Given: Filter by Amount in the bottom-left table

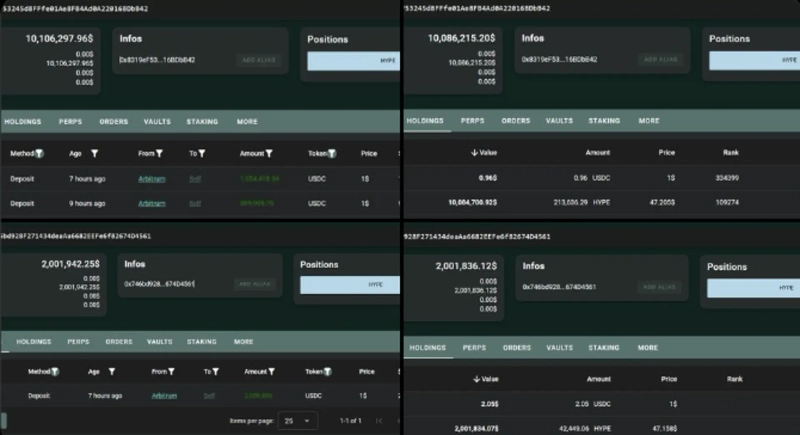Looking at the screenshot, I should pos(269,371).
